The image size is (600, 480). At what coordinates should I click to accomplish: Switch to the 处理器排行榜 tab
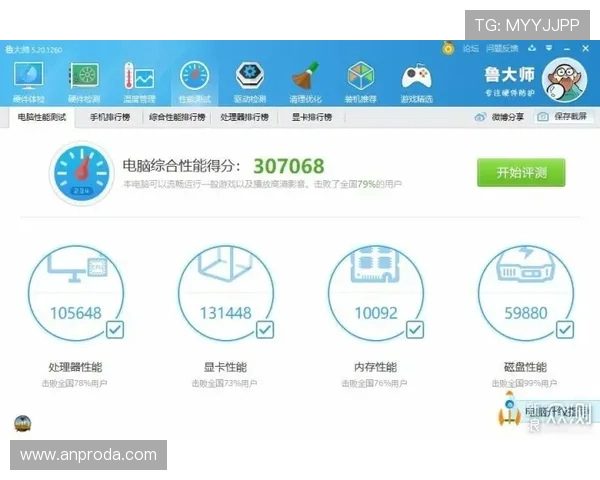click(x=244, y=117)
